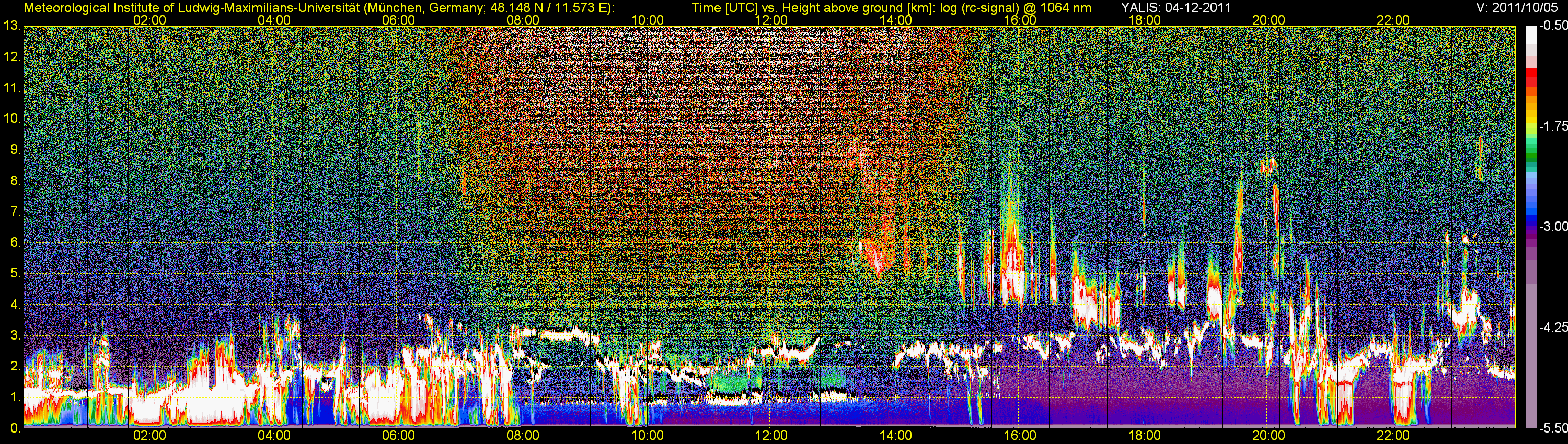1568x444 pixels.
Task: Click 08:00 on the lower time axis
Action: pyautogui.click(x=523, y=436)
